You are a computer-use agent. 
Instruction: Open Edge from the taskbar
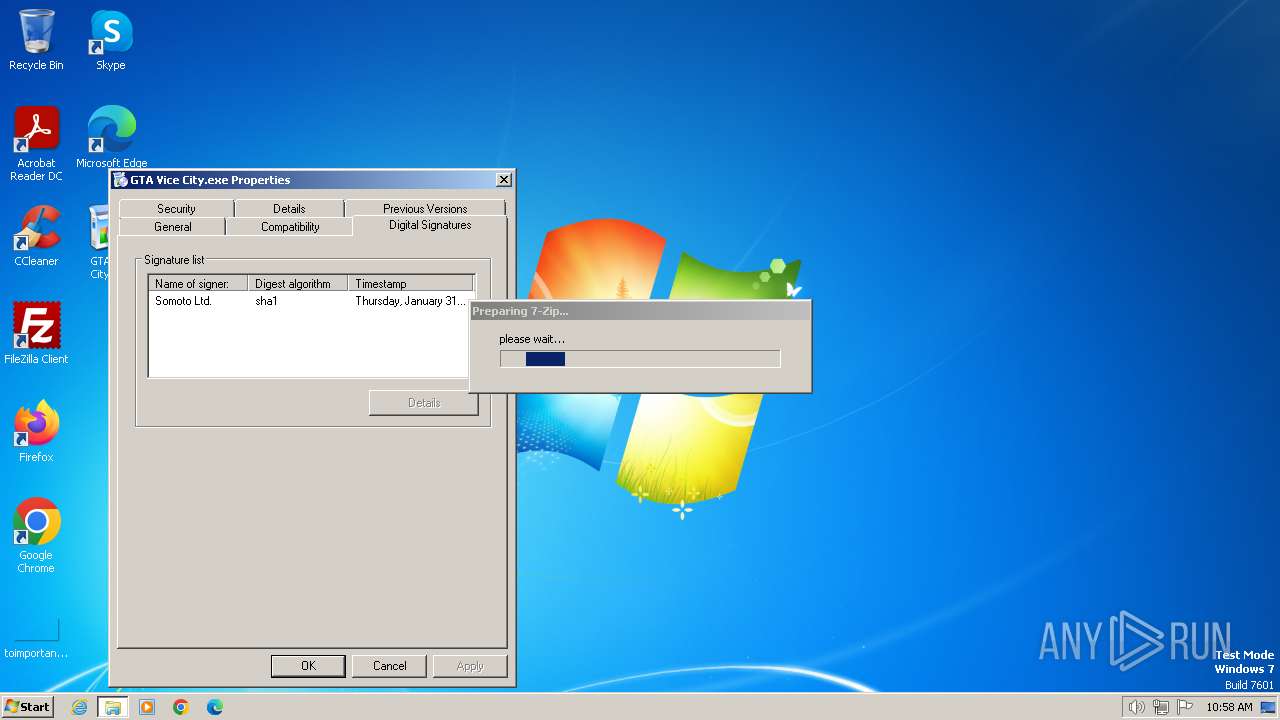[x=215, y=707]
